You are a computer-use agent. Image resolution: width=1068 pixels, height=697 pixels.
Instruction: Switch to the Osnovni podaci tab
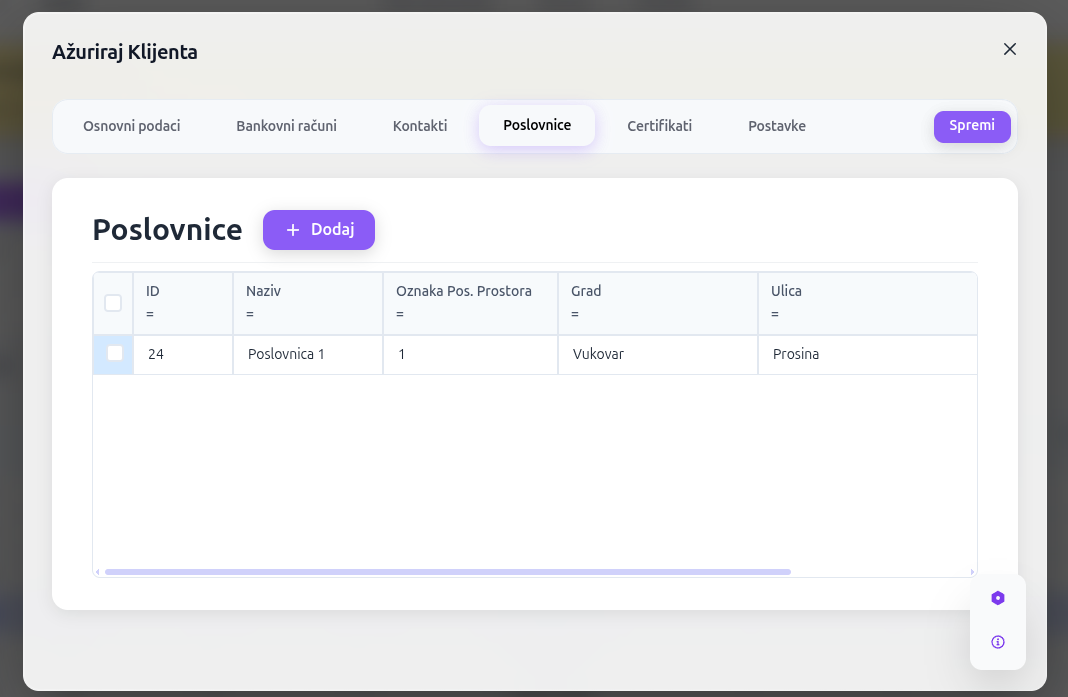tap(132, 126)
